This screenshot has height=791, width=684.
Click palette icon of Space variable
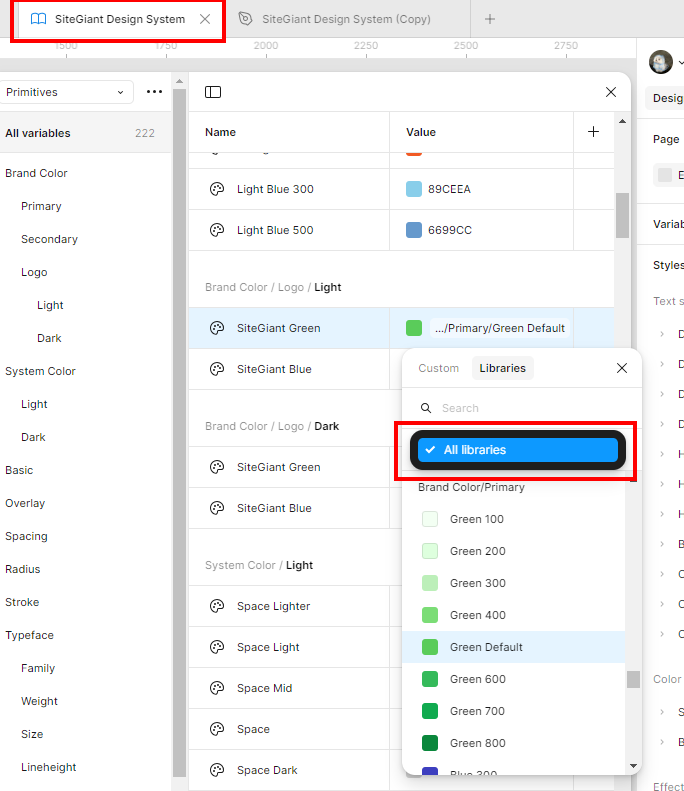point(217,729)
